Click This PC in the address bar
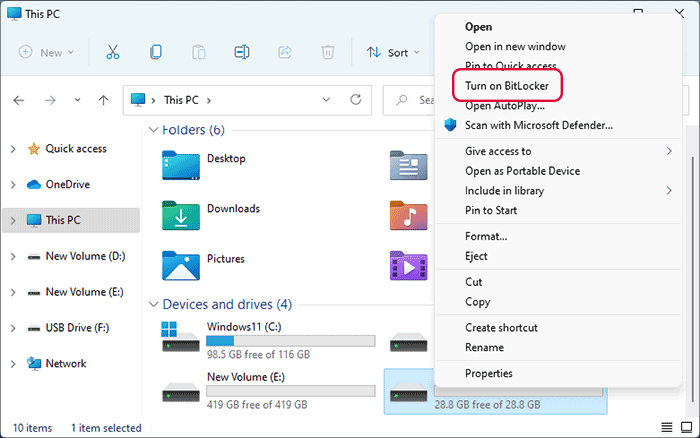Screen dimensions: 700x438 click(x=181, y=100)
